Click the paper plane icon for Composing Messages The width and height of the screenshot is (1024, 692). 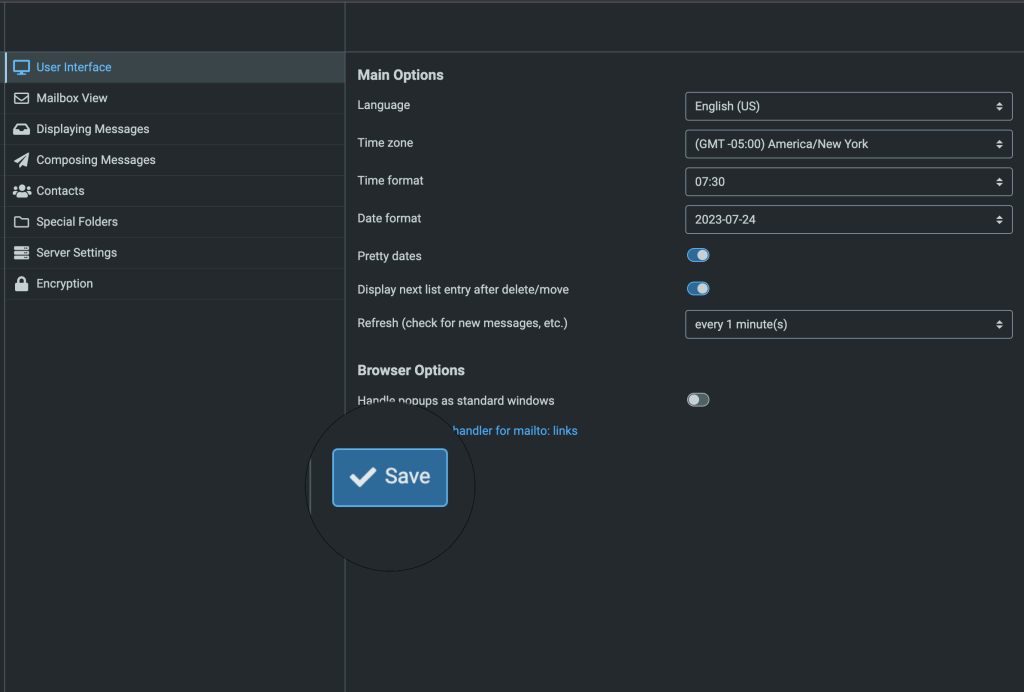point(21,160)
